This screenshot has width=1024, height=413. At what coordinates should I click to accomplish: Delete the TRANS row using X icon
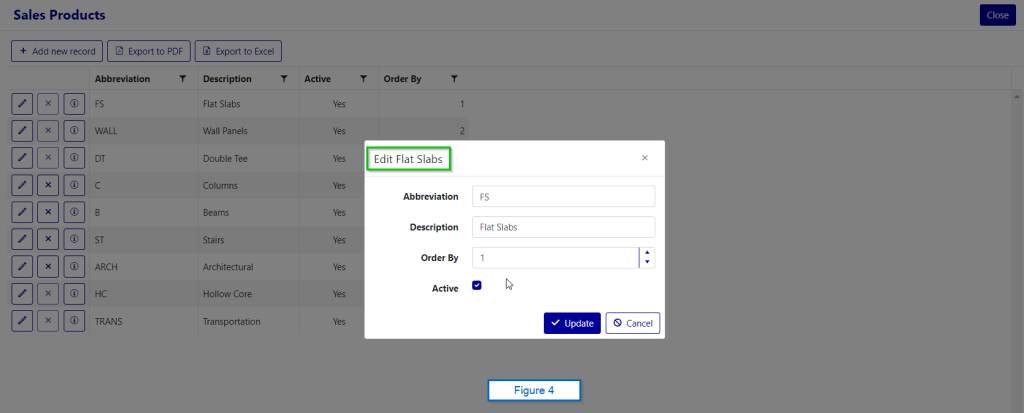point(48,321)
